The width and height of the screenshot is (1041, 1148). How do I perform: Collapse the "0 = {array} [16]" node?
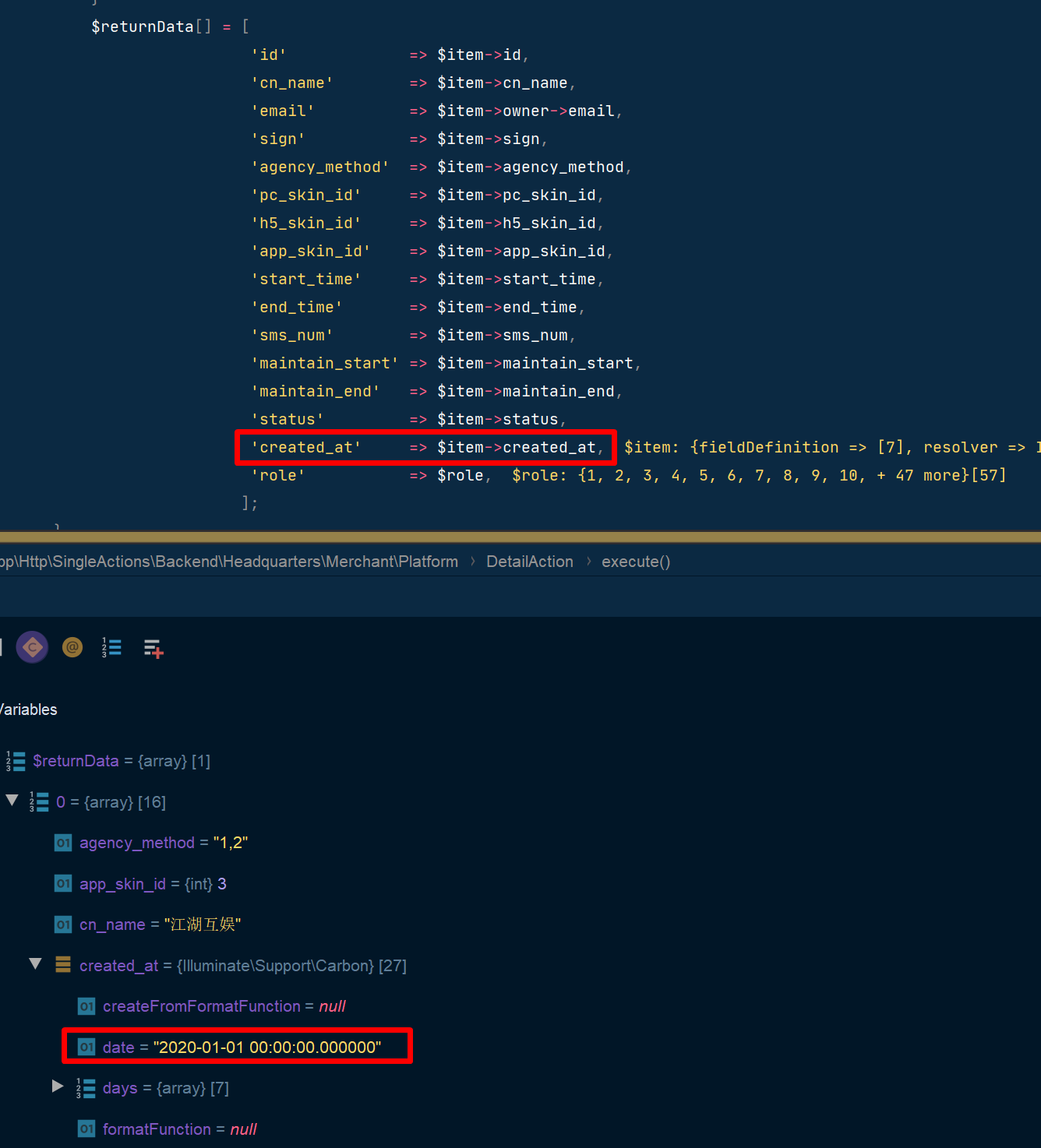(11, 800)
